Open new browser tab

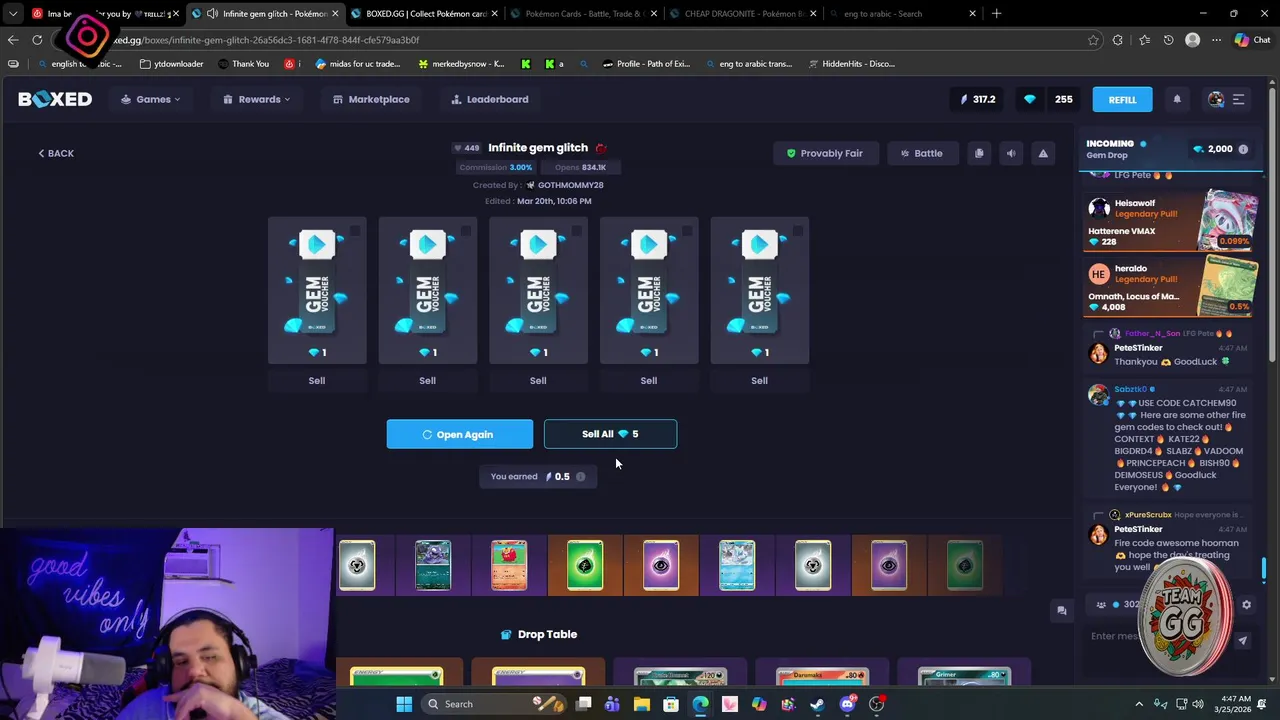[x=996, y=14]
